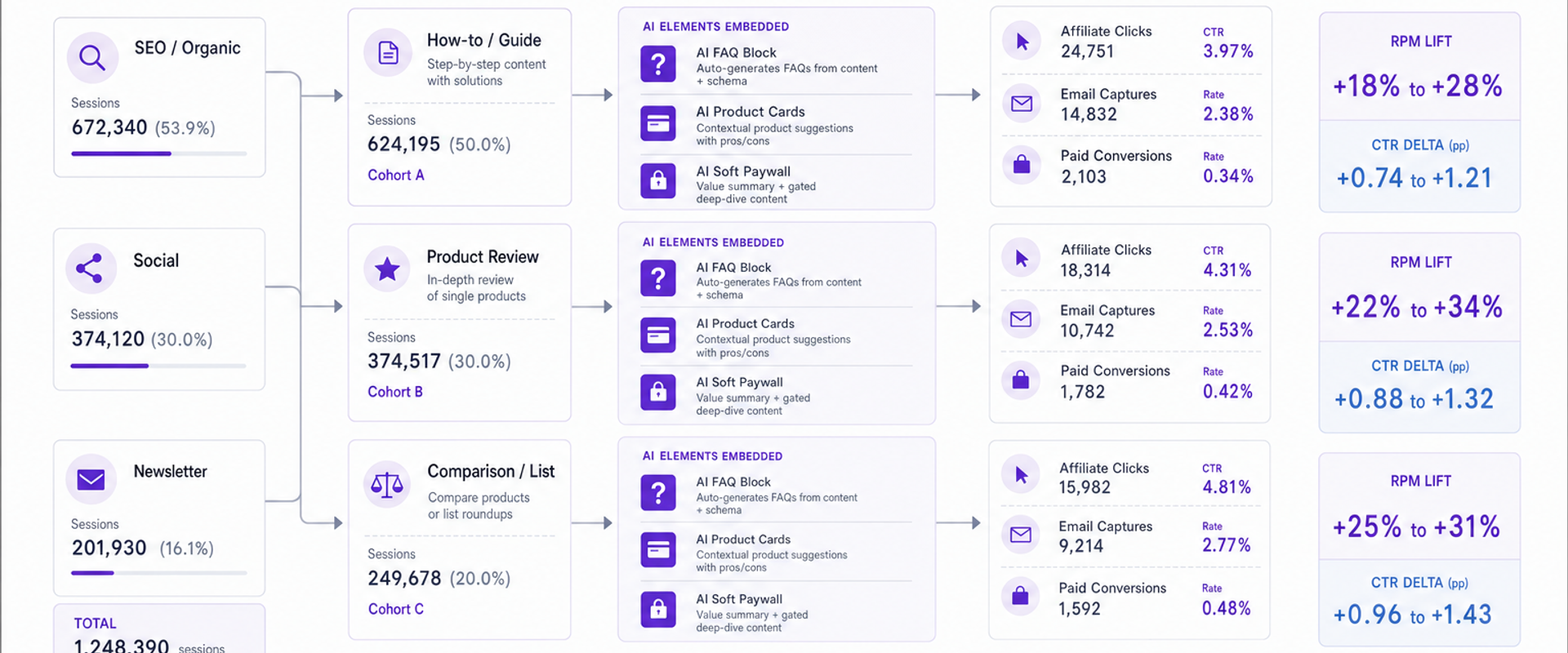Image resolution: width=1568 pixels, height=653 pixels.
Task: Open the Cohort A link
Action: click(396, 175)
